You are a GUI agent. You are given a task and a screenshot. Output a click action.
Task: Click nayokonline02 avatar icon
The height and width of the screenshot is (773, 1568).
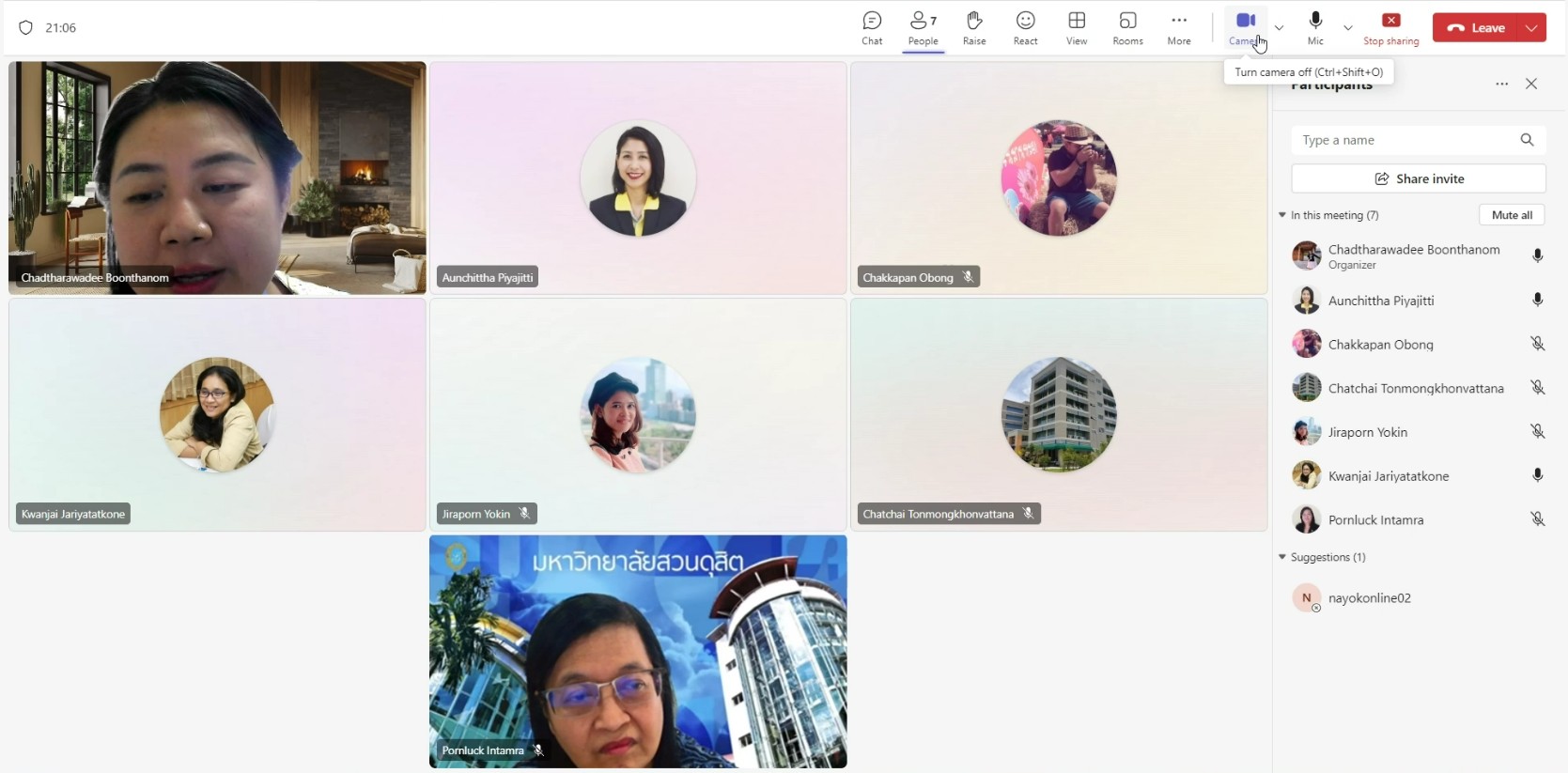(x=1306, y=597)
